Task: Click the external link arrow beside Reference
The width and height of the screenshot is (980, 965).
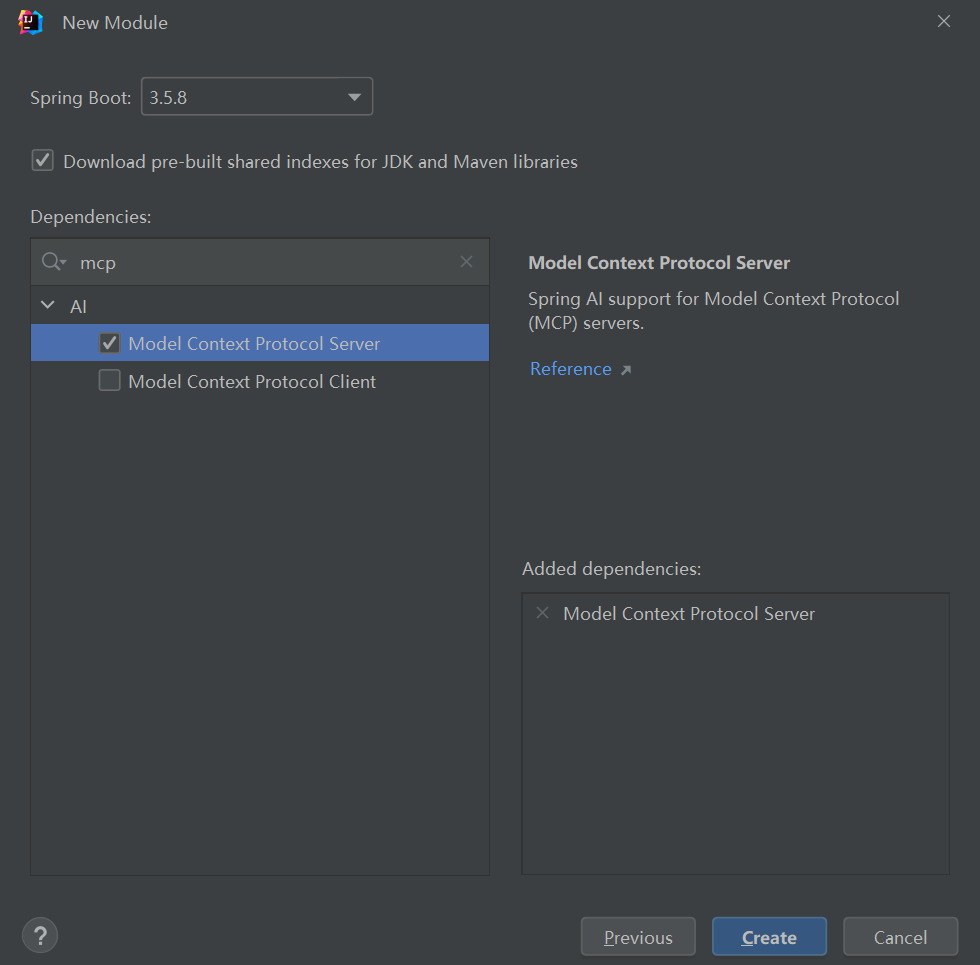Action: 626,370
